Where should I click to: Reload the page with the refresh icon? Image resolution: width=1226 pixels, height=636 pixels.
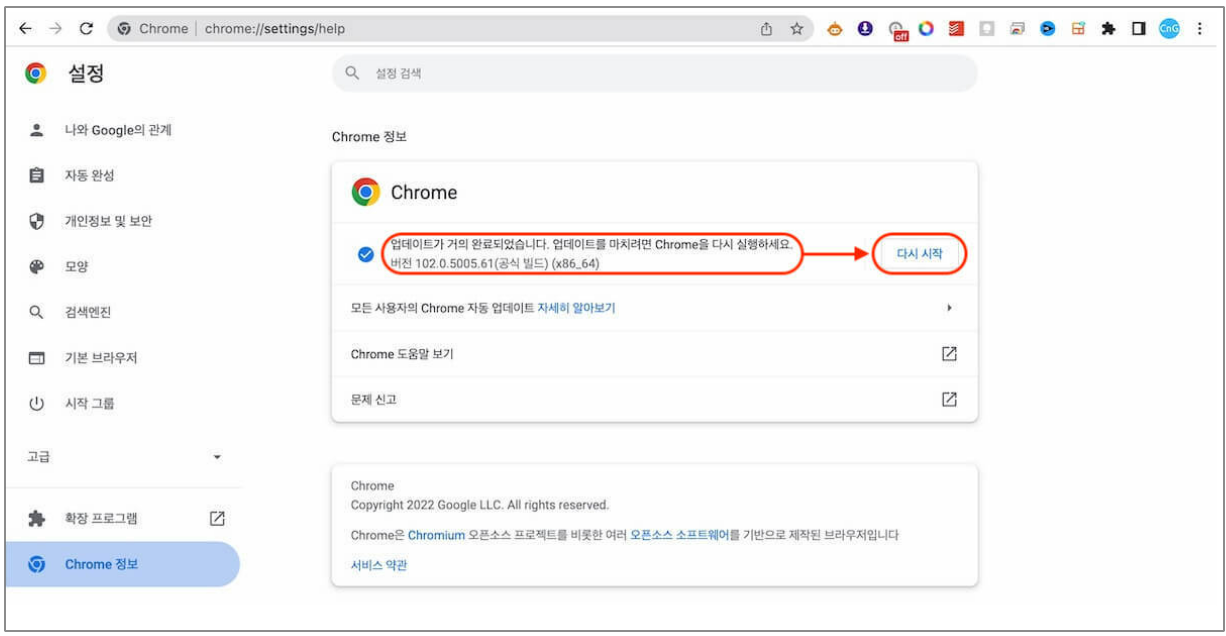[86, 29]
